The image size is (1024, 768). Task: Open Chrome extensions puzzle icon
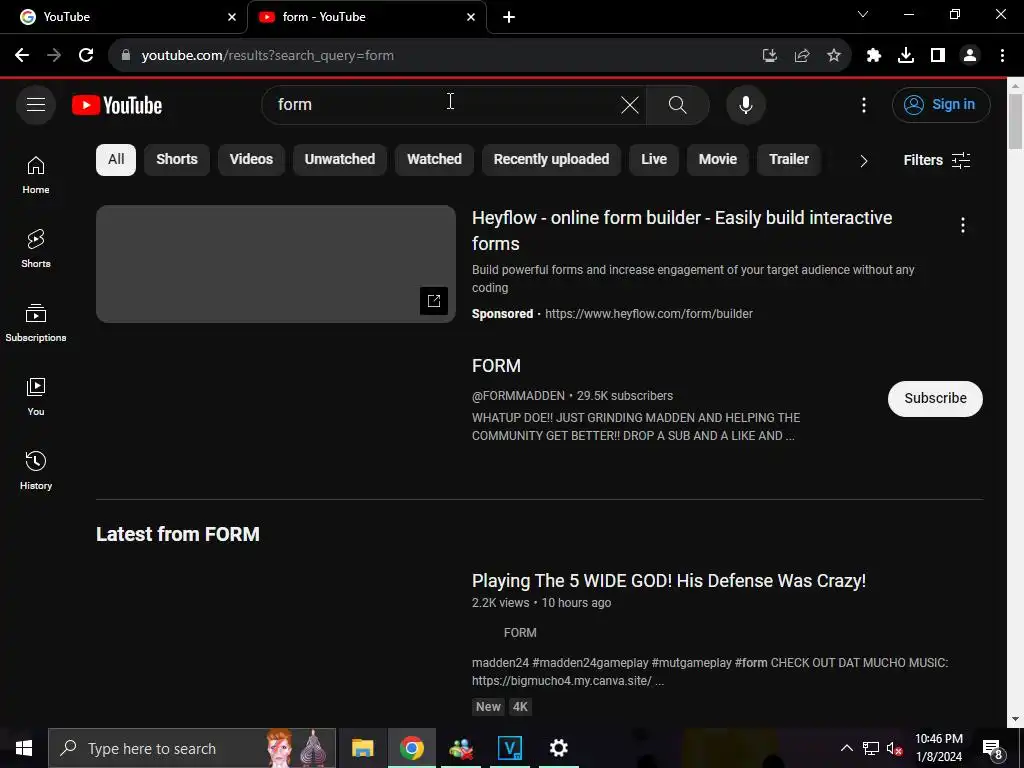coord(873,56)
